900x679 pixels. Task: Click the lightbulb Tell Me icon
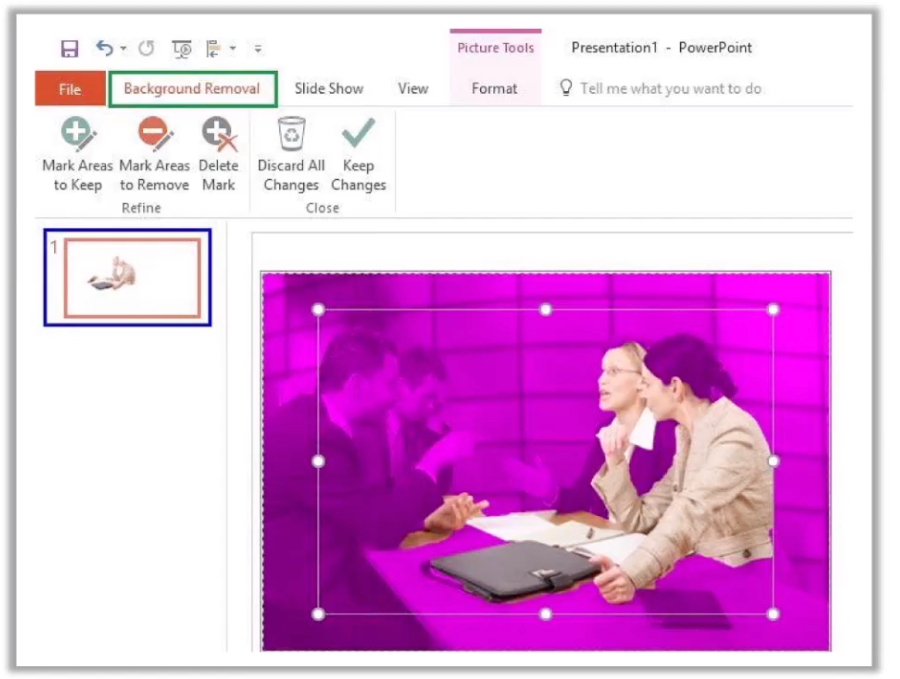click(566, 87)
